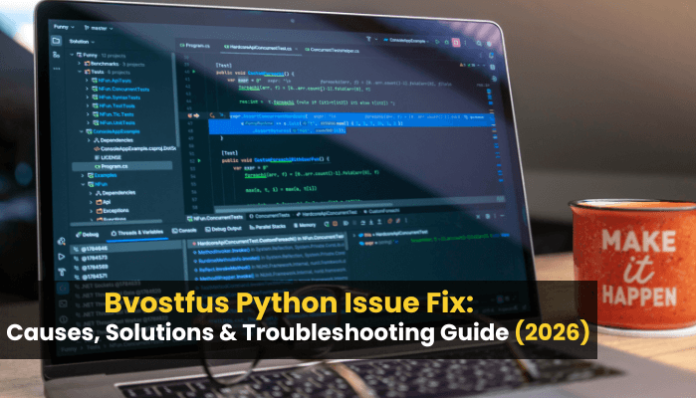Open the Funny project dropdown
The image size is (696, 398).
coord(64,27)
